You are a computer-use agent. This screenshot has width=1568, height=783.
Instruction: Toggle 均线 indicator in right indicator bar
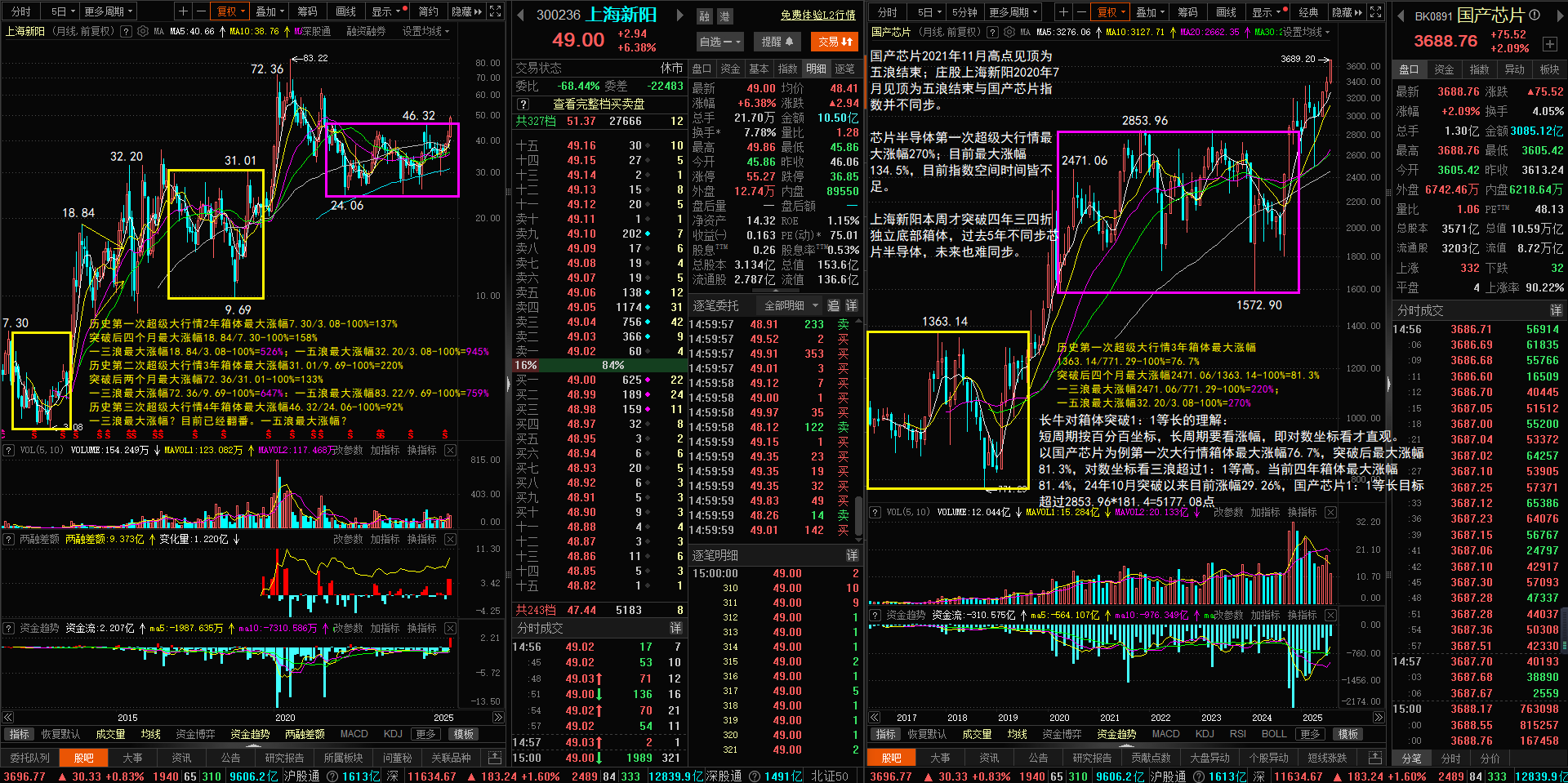pyautogui.click(x=1018, y=734)
